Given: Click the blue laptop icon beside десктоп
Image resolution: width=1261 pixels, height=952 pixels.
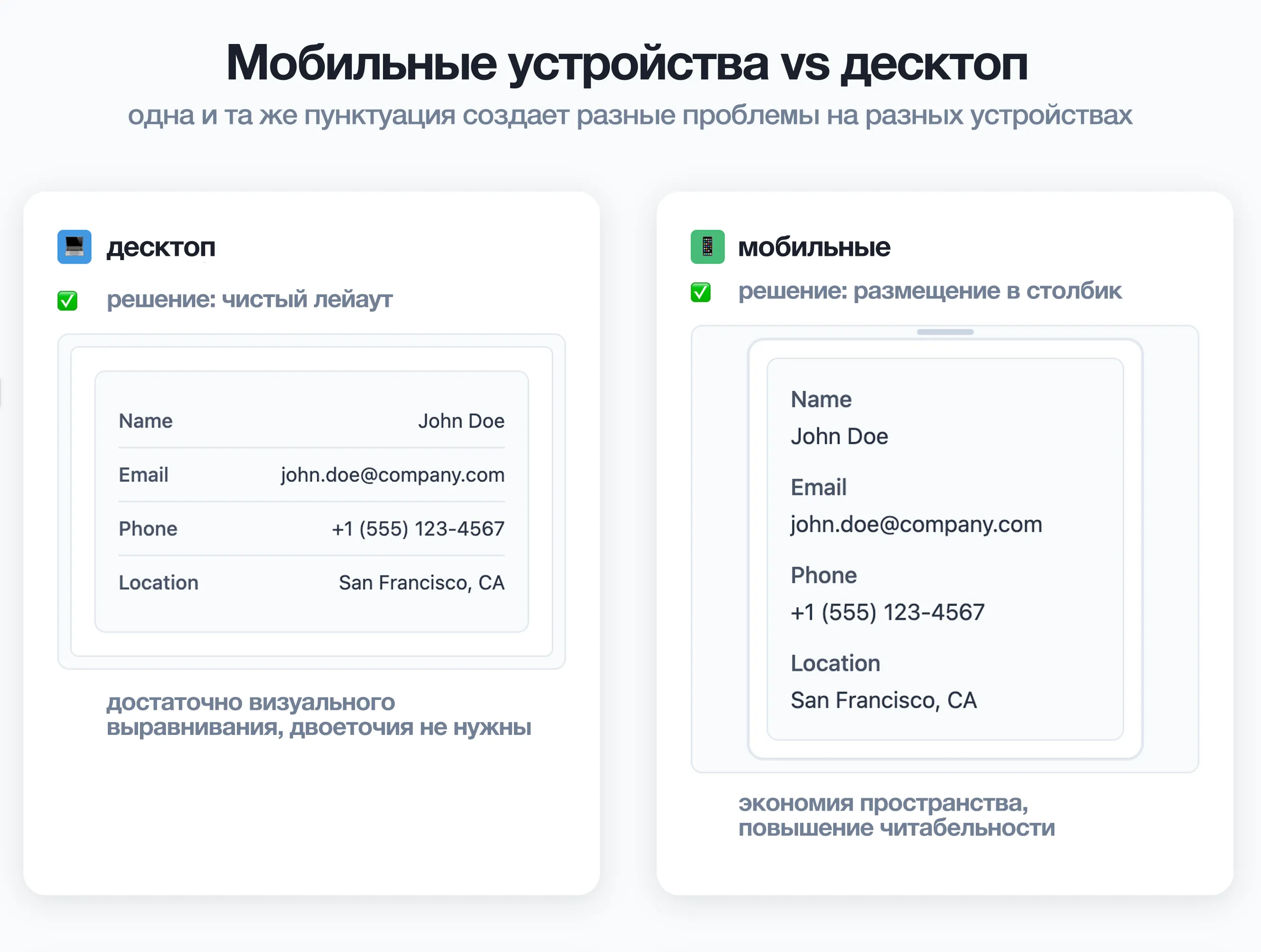Looking at the screenshot, I should pos(74,247).
